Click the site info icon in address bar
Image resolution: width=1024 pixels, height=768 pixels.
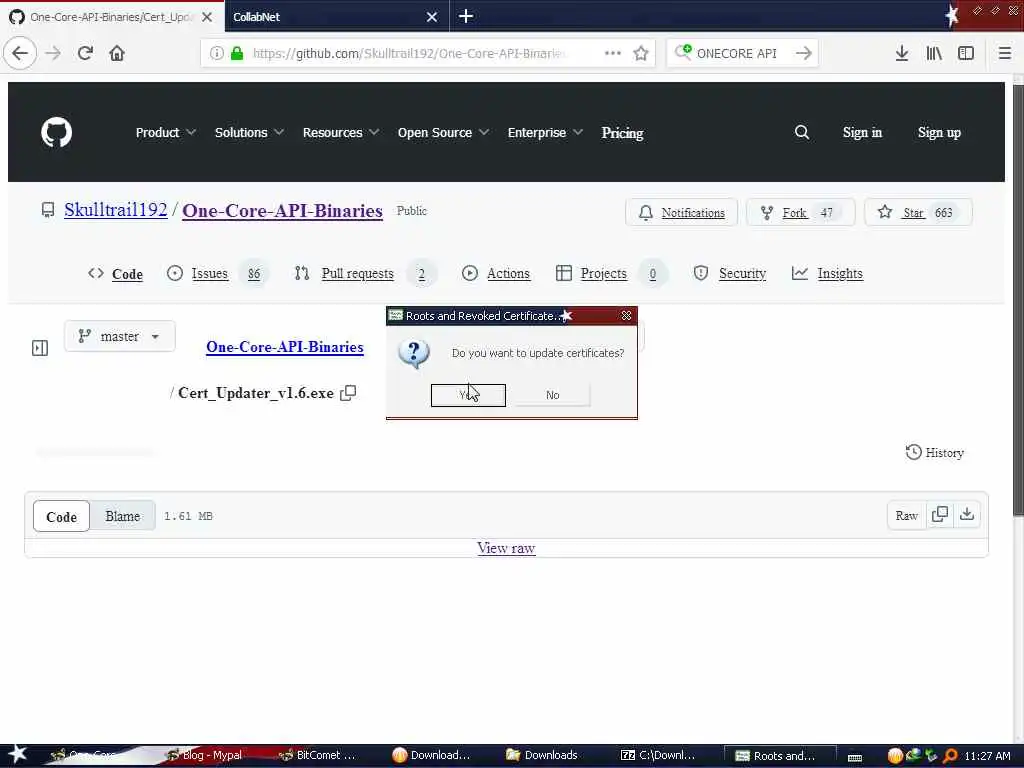pyautogui.click(x=216, y=53)
